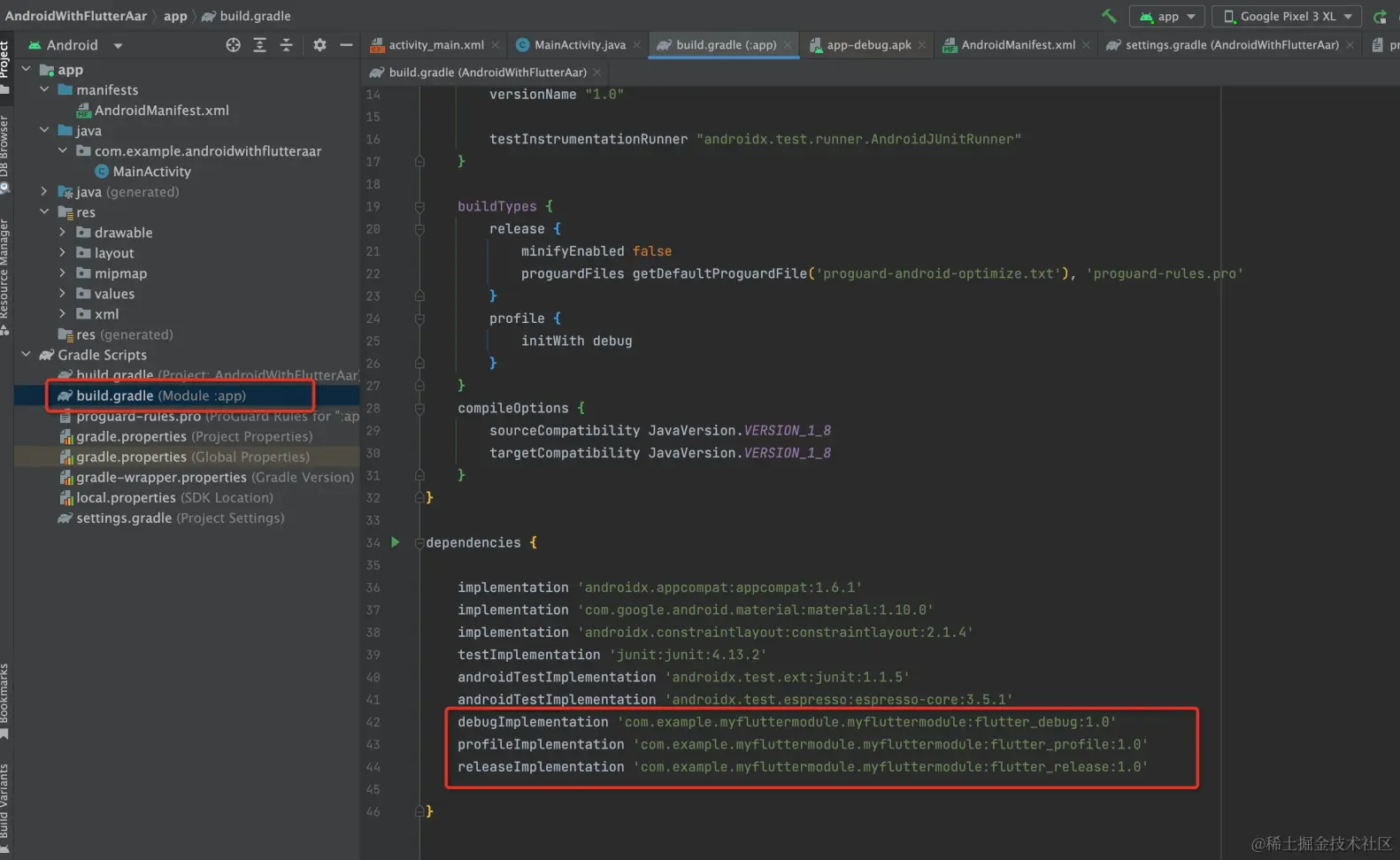Collapse the res folder
The width and height of the screenshot is (1400, 860).
(44, 211)
